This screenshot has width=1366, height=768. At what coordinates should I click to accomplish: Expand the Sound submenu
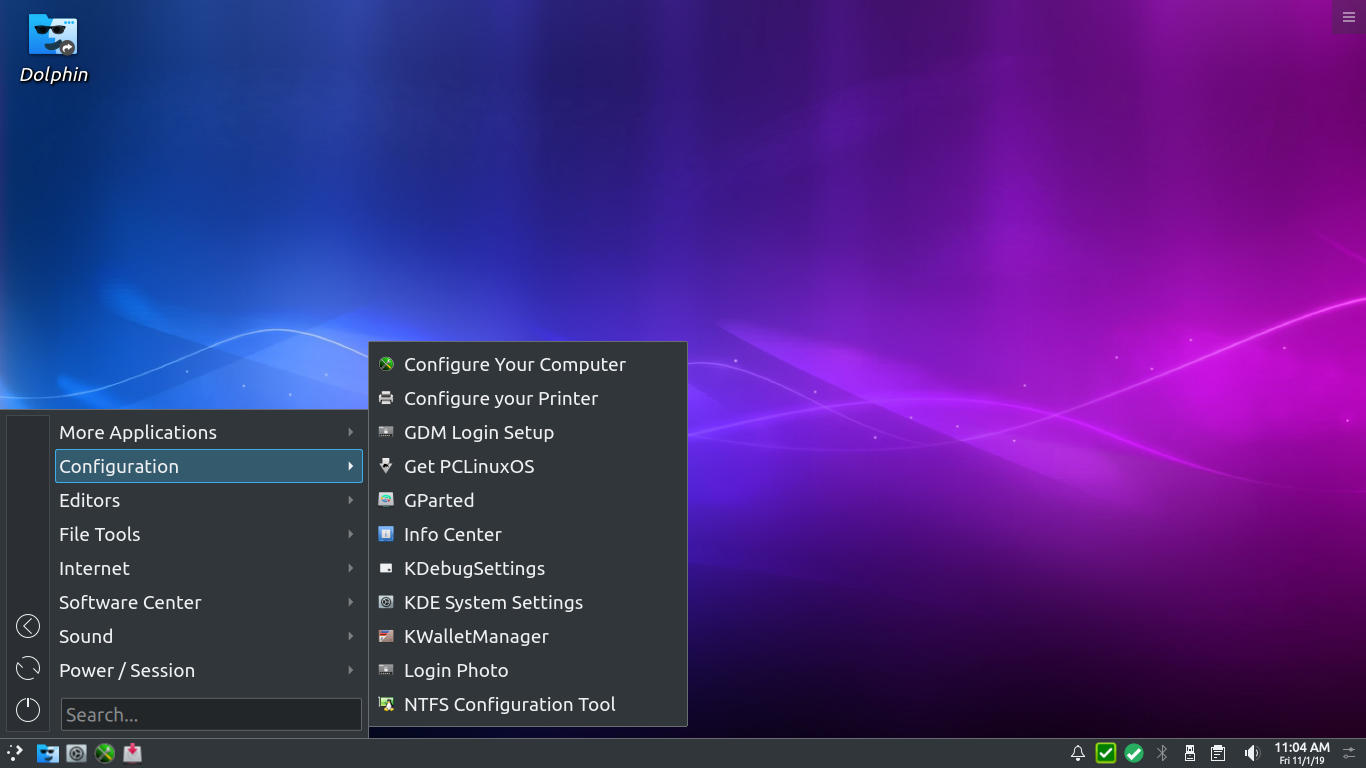[209, 636]
